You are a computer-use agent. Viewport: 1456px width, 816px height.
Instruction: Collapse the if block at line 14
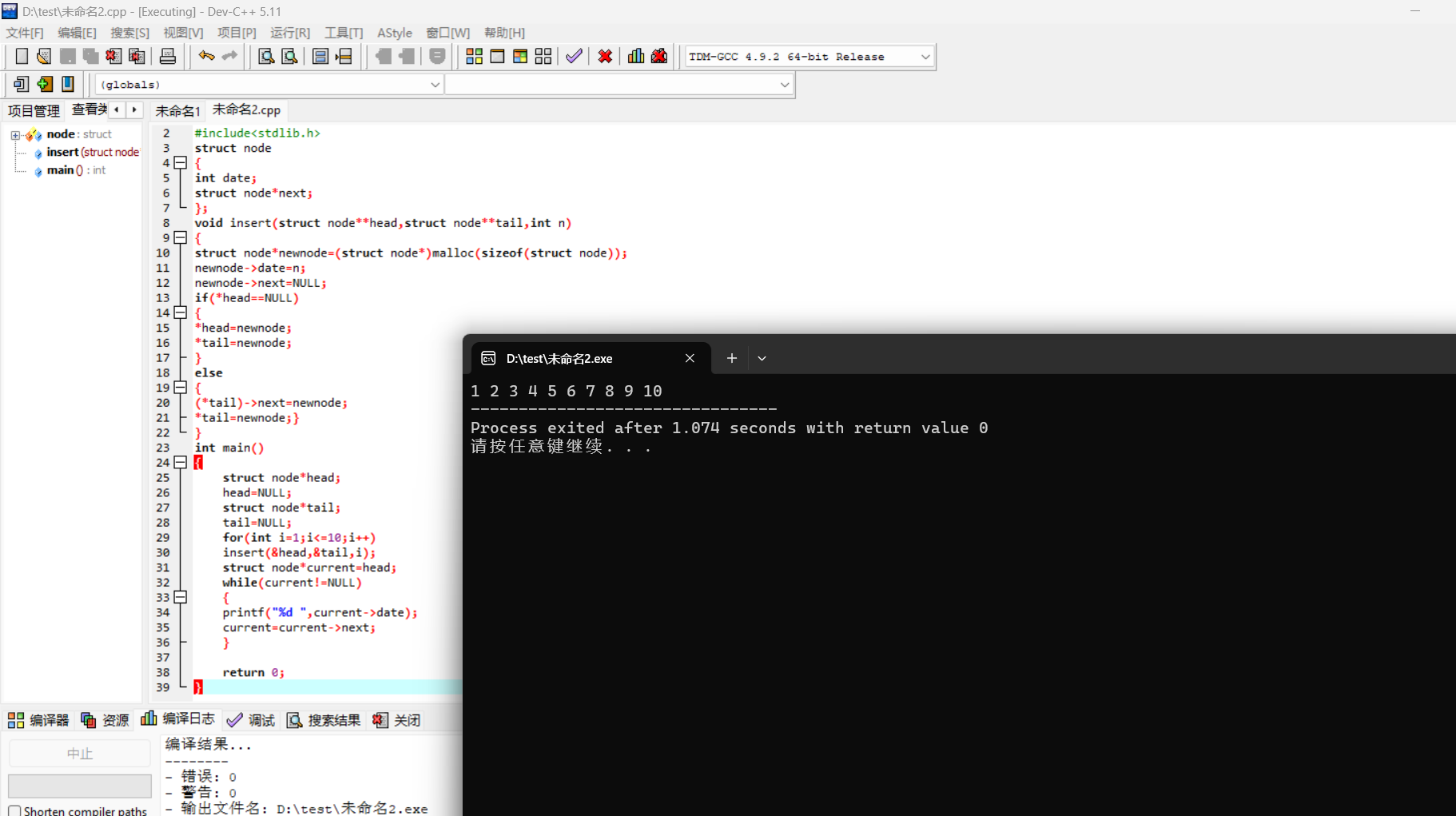[181, 312]
